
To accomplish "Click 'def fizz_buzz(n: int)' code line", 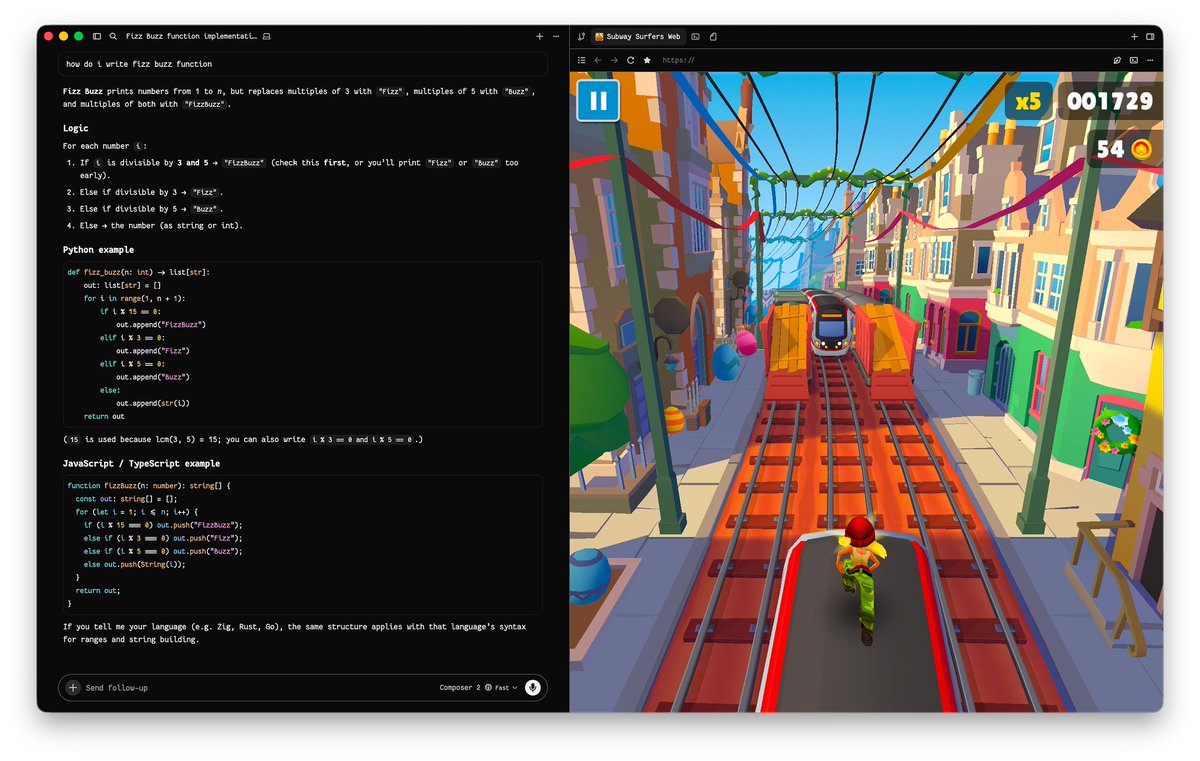I will click(139, 272).
